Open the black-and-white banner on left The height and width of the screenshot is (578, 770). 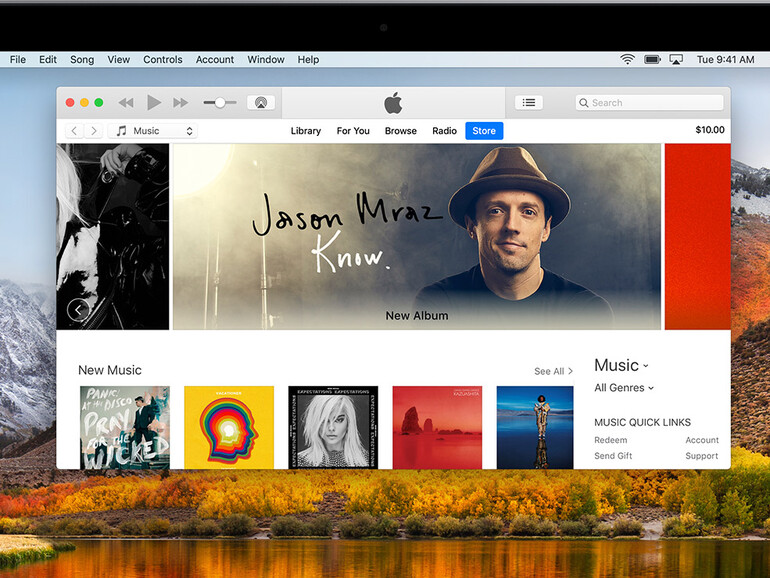click(x=113, y=236)
